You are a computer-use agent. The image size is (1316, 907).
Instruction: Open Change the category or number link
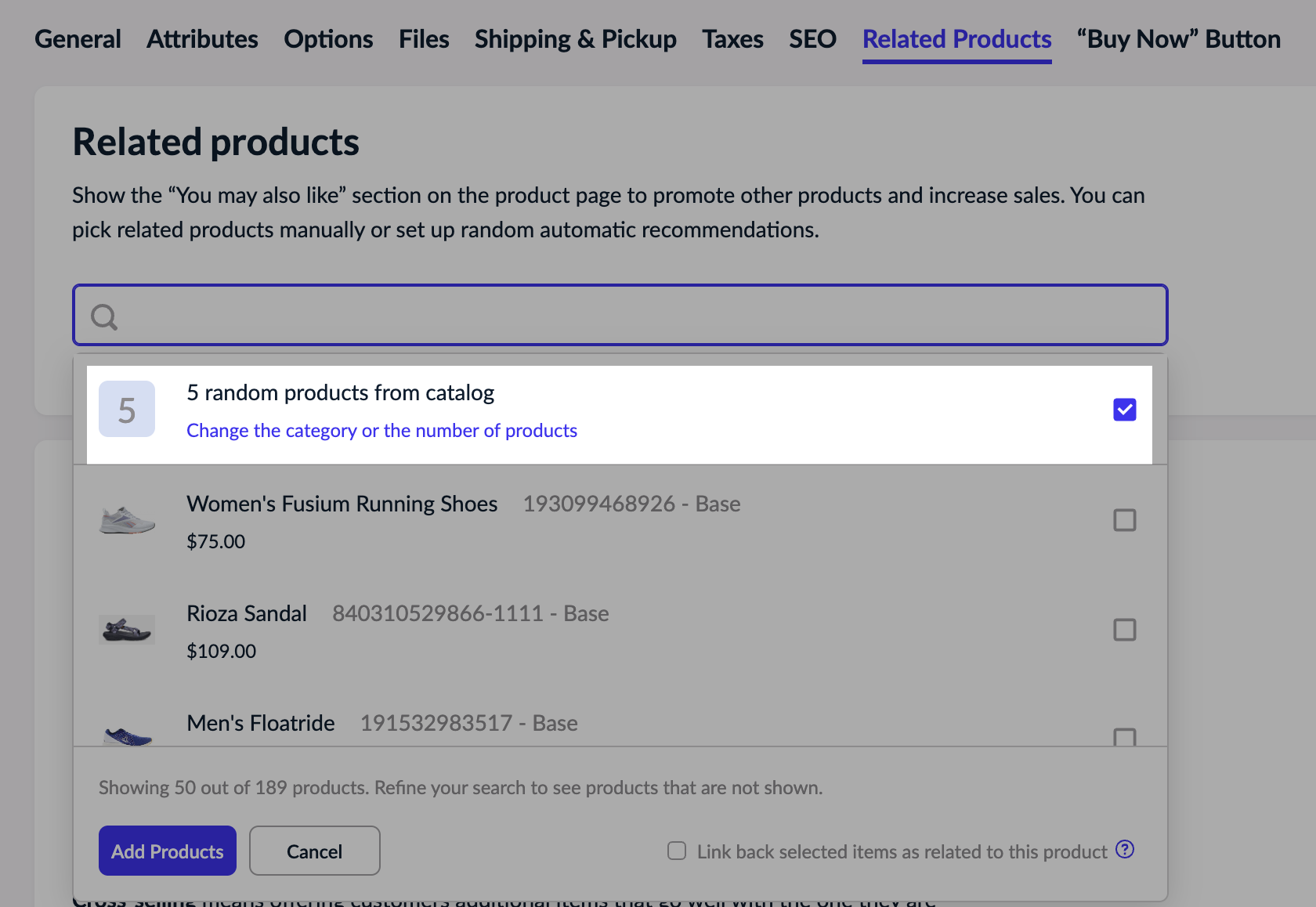[381, 431]
